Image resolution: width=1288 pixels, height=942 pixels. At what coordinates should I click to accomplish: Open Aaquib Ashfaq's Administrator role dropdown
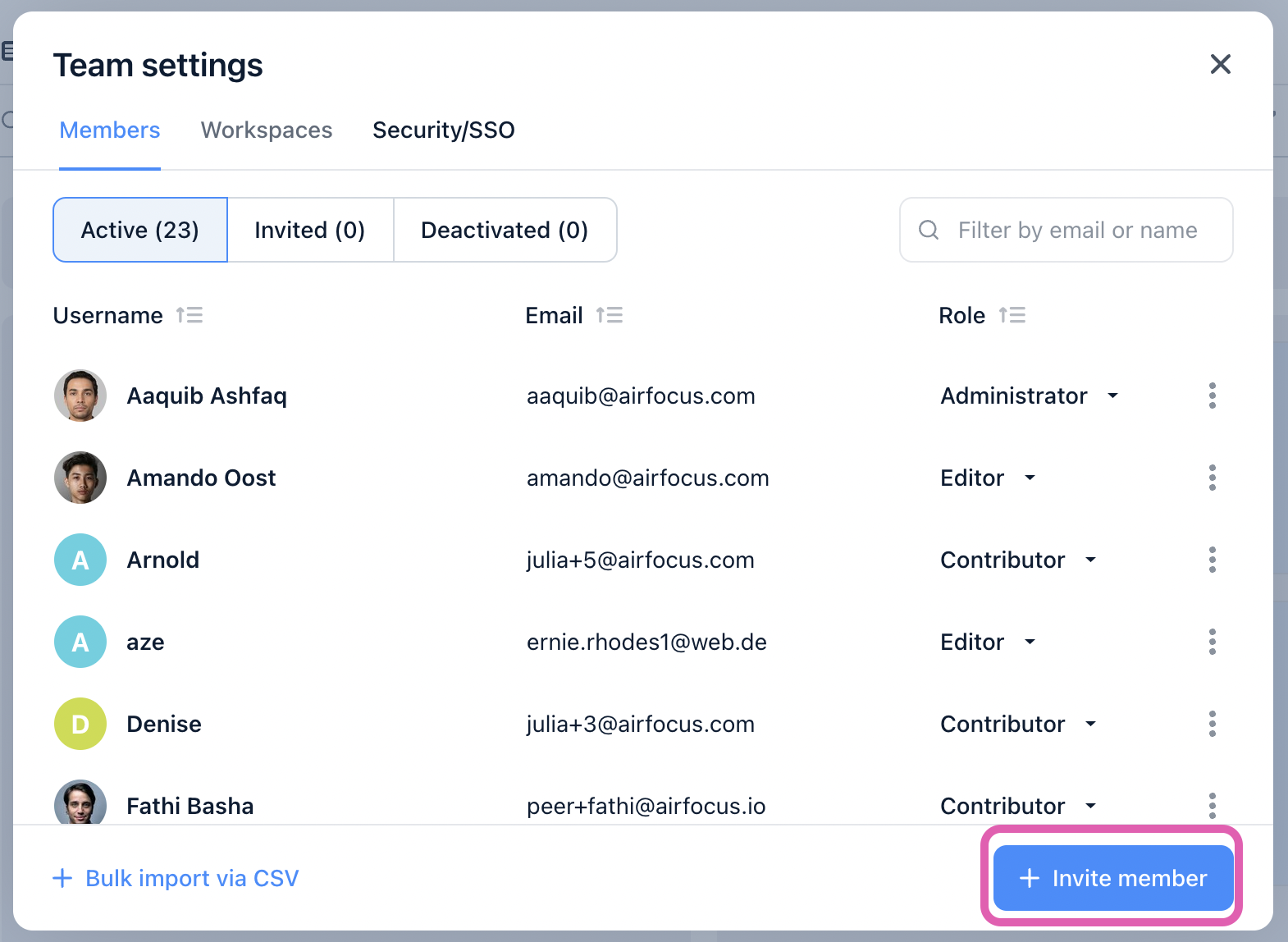(1030, 396)
